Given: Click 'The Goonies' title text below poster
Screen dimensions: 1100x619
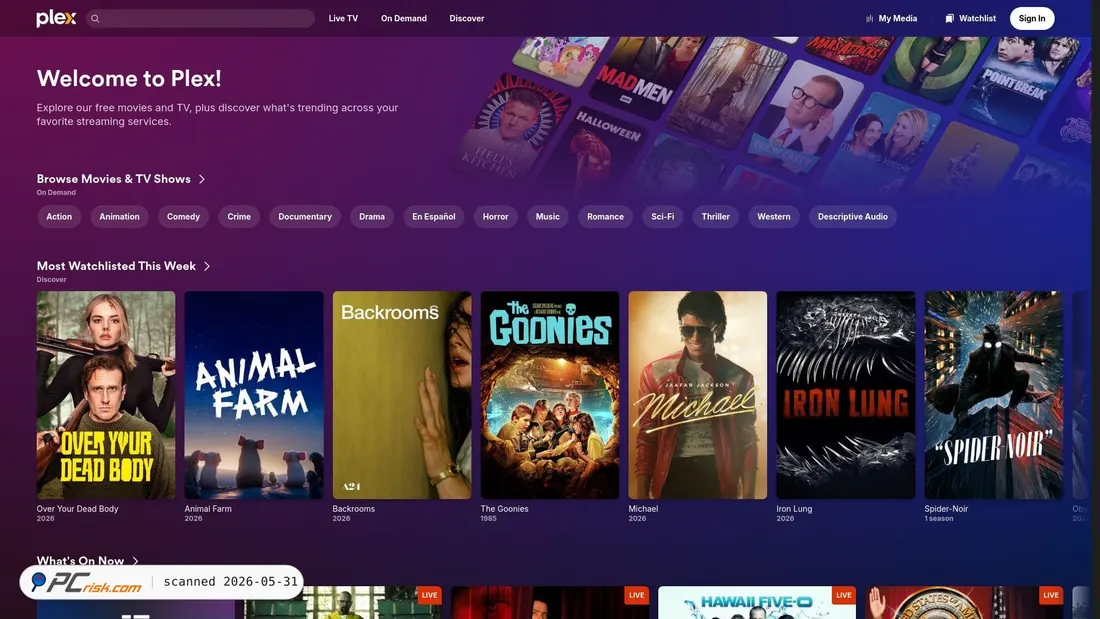Looking at the screenshot, I should (x=504, y=509).
